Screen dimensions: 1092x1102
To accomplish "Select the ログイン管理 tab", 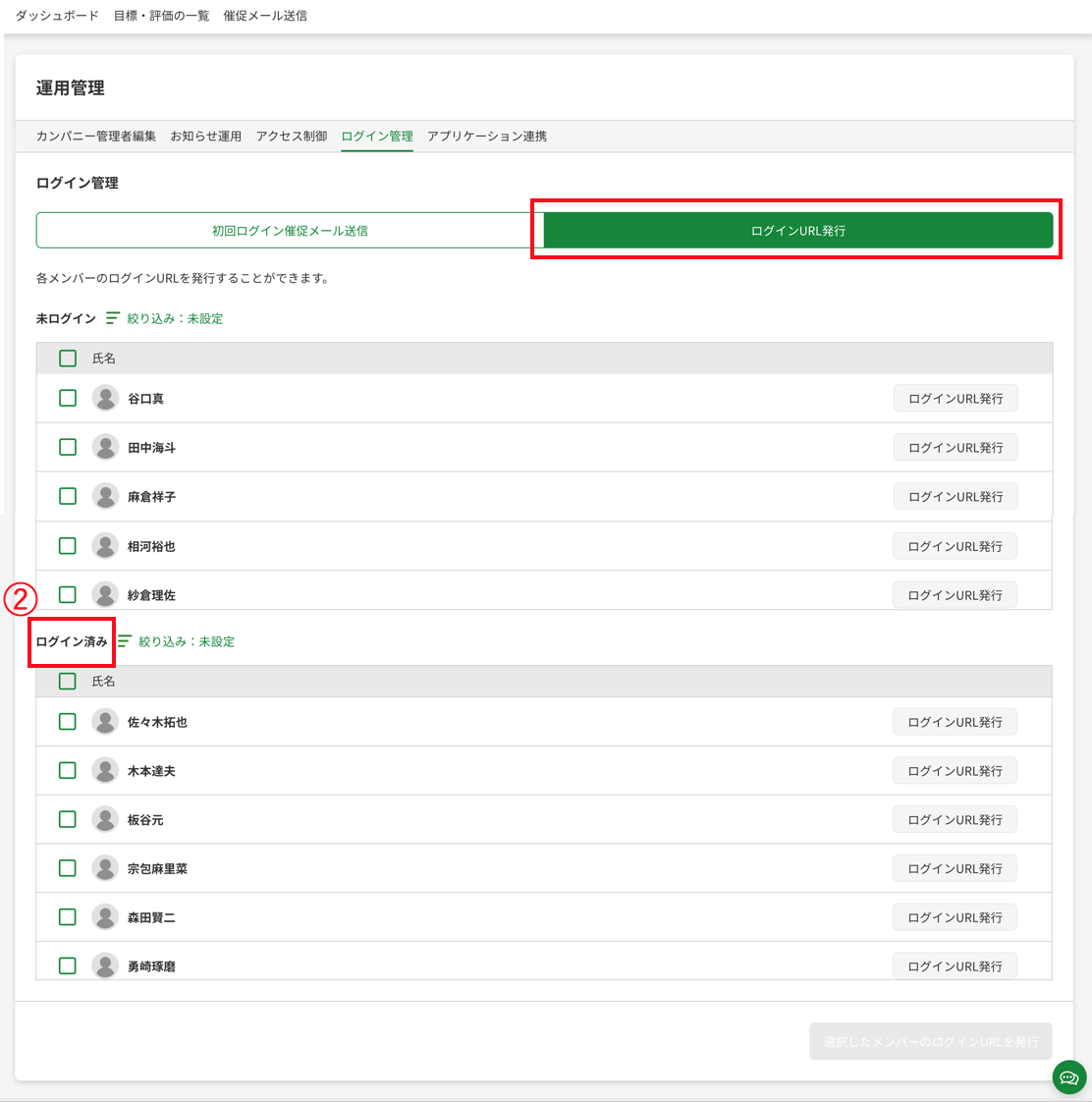I will click(377, 137).
